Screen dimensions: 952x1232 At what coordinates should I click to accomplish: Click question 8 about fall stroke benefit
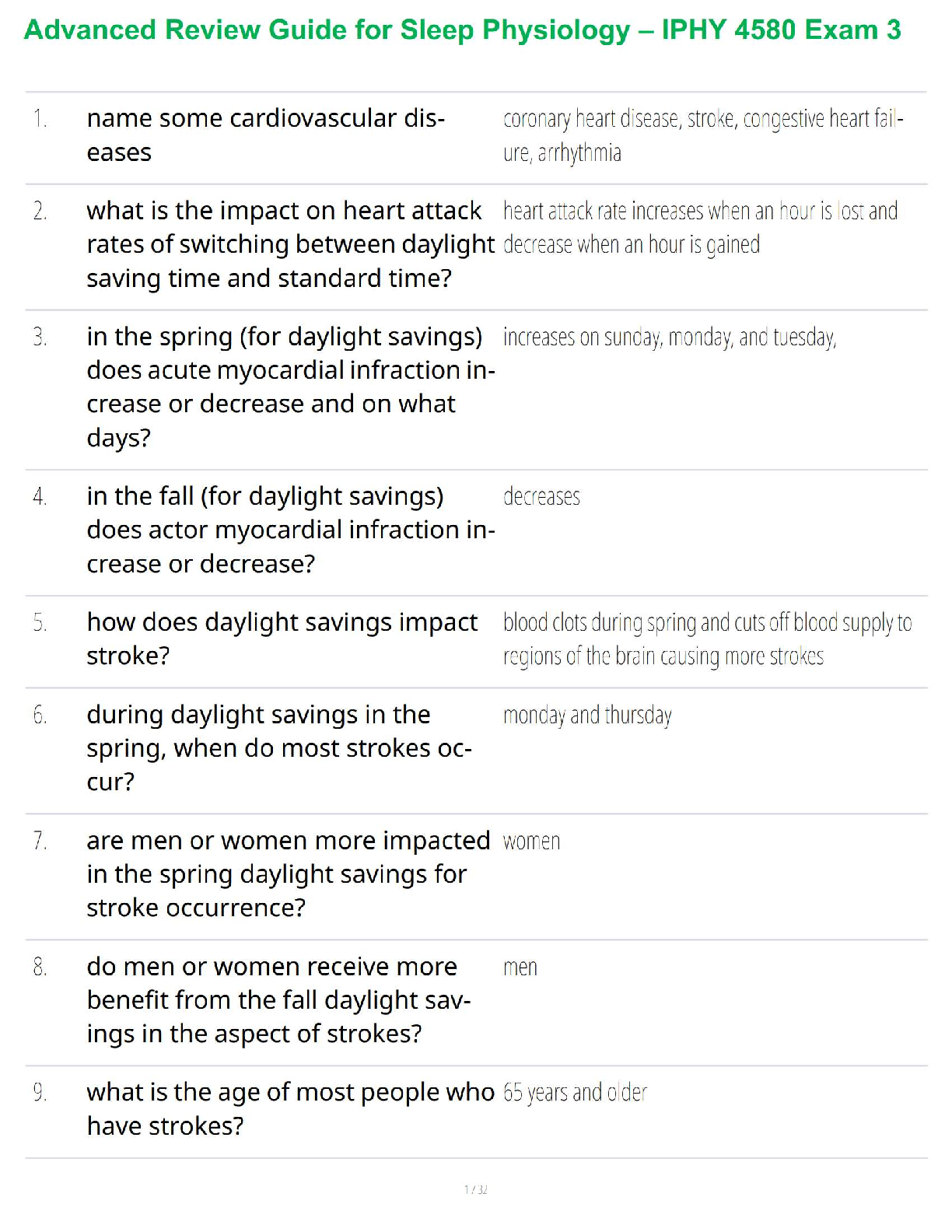click(x=278, y=999)
